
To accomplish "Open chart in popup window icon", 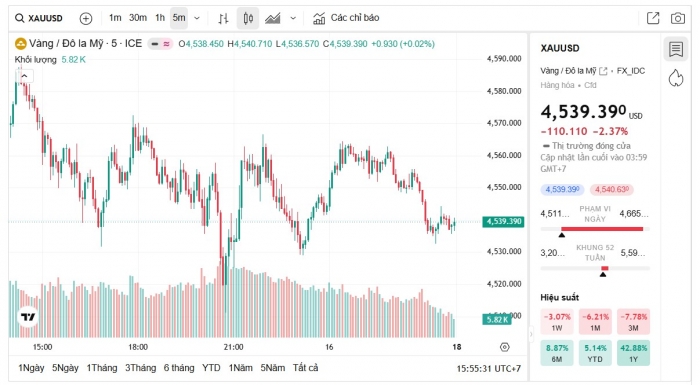I will pyautogui.click(x=653, y=18).
